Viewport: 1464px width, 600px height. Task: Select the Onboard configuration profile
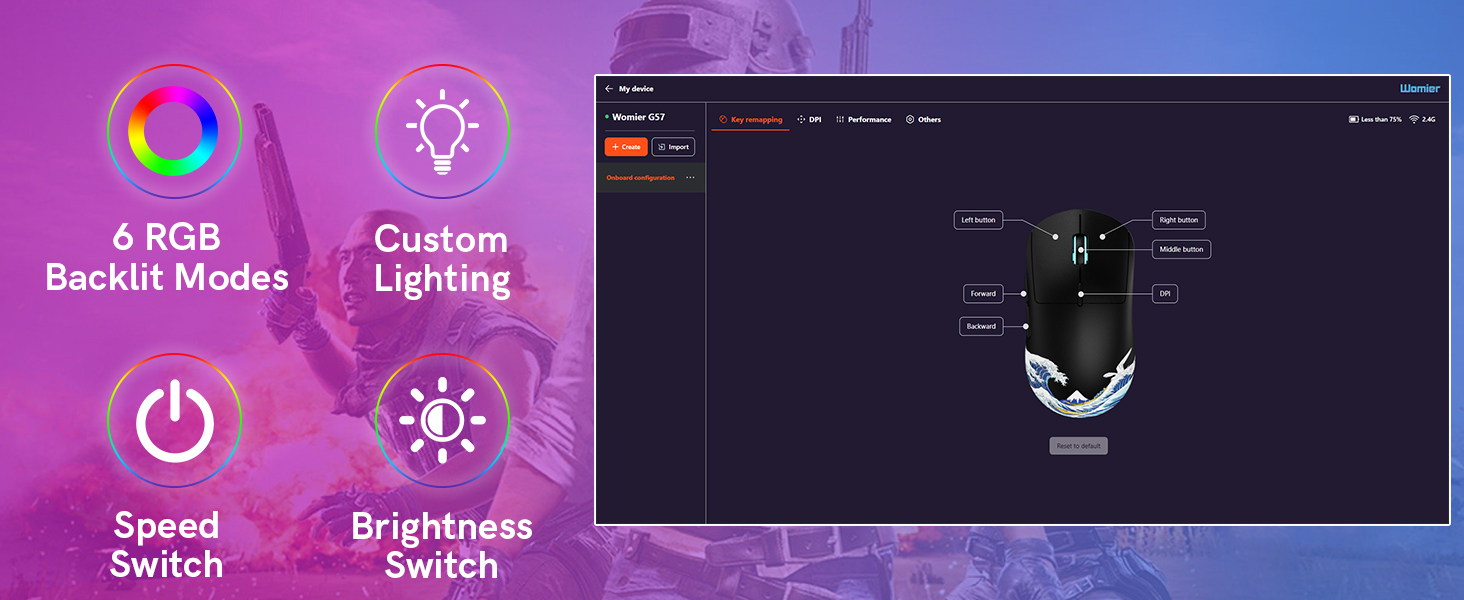[x=640, y=178]
